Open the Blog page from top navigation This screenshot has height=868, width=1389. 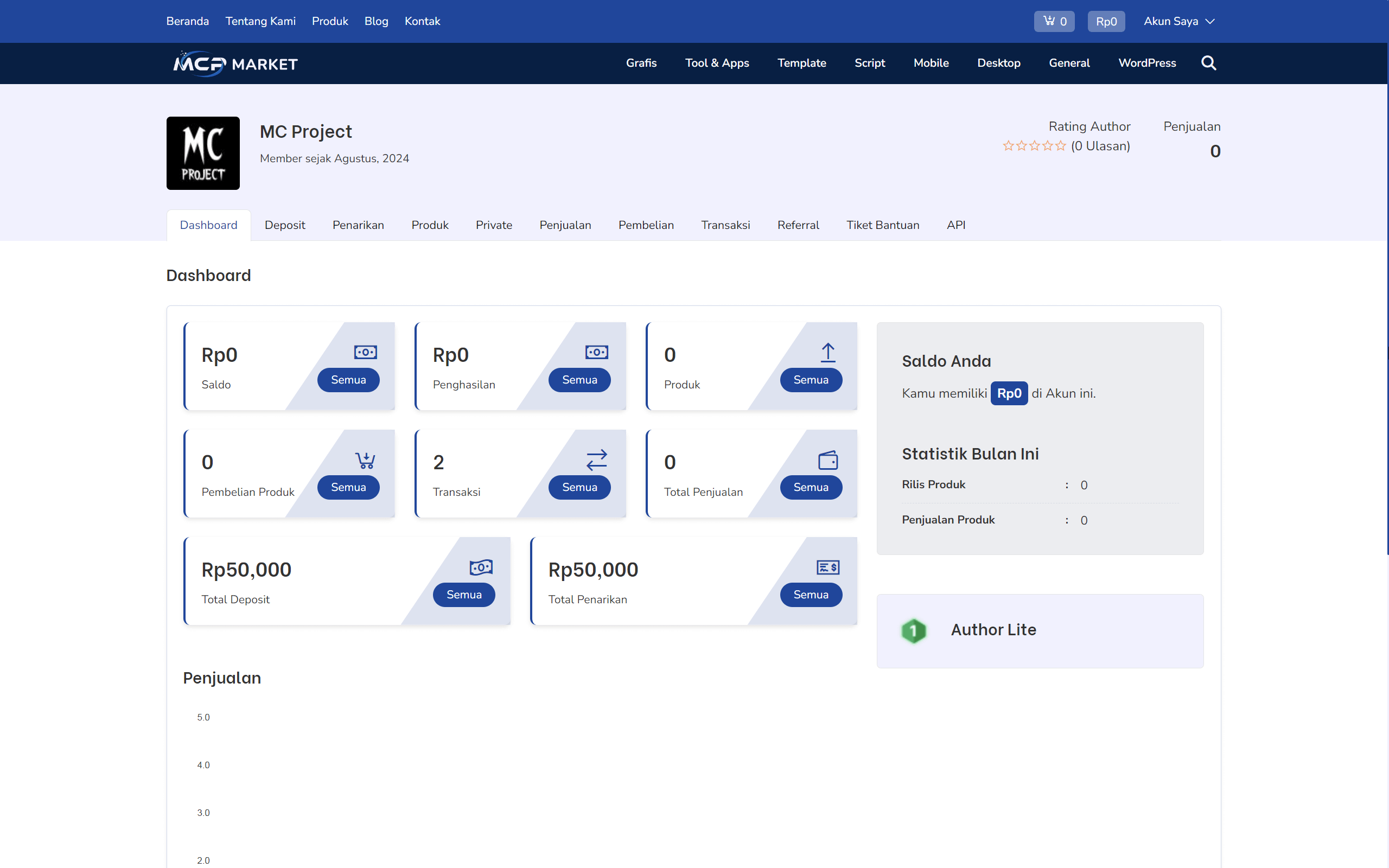pos(376,21)
